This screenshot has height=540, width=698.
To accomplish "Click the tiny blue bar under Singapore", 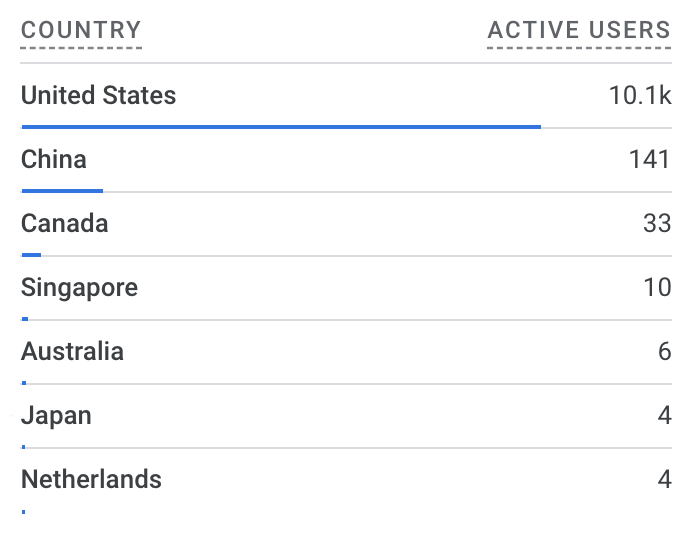I will point(25,319).
